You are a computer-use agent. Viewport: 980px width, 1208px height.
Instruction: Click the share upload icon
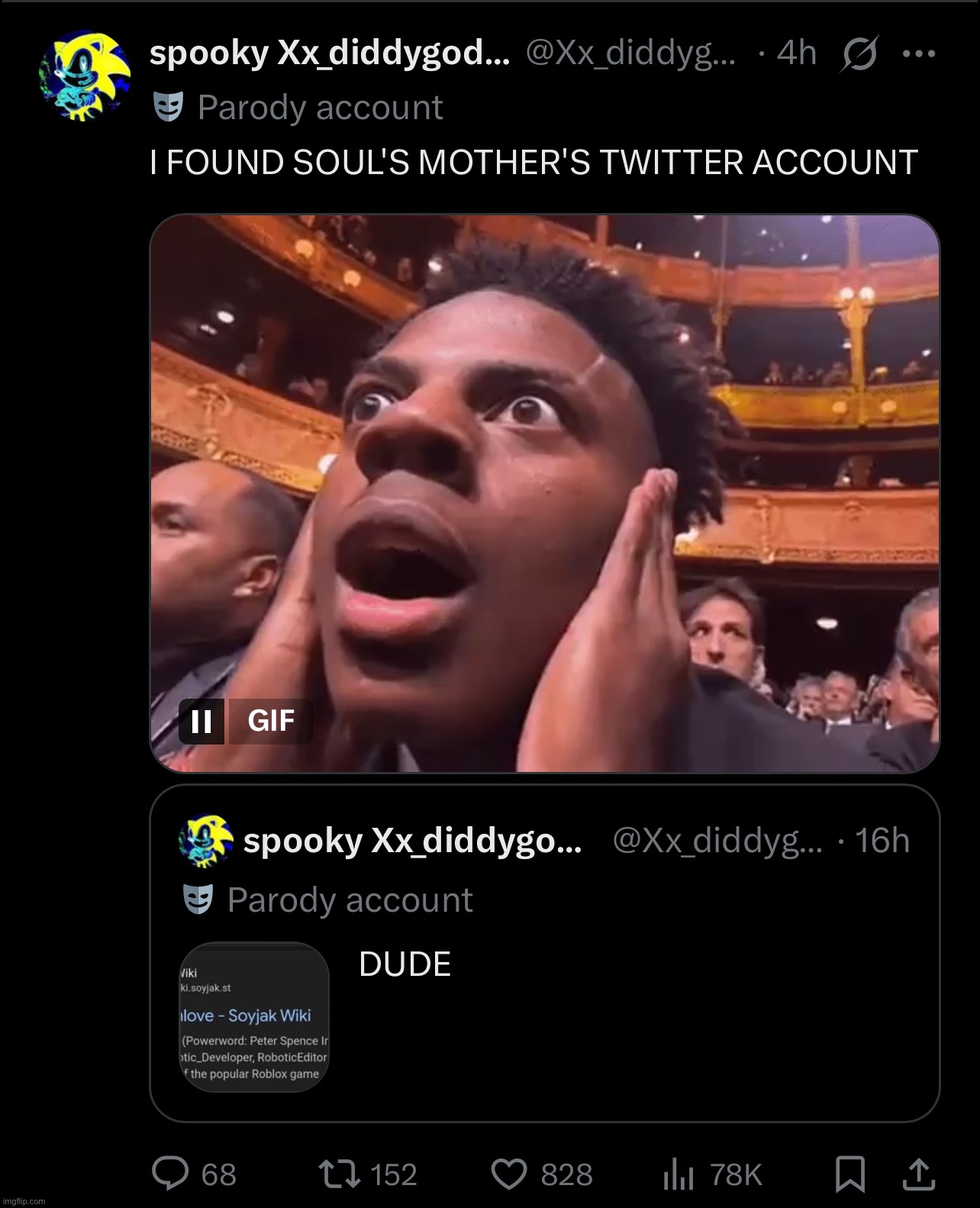[918, 1174]
